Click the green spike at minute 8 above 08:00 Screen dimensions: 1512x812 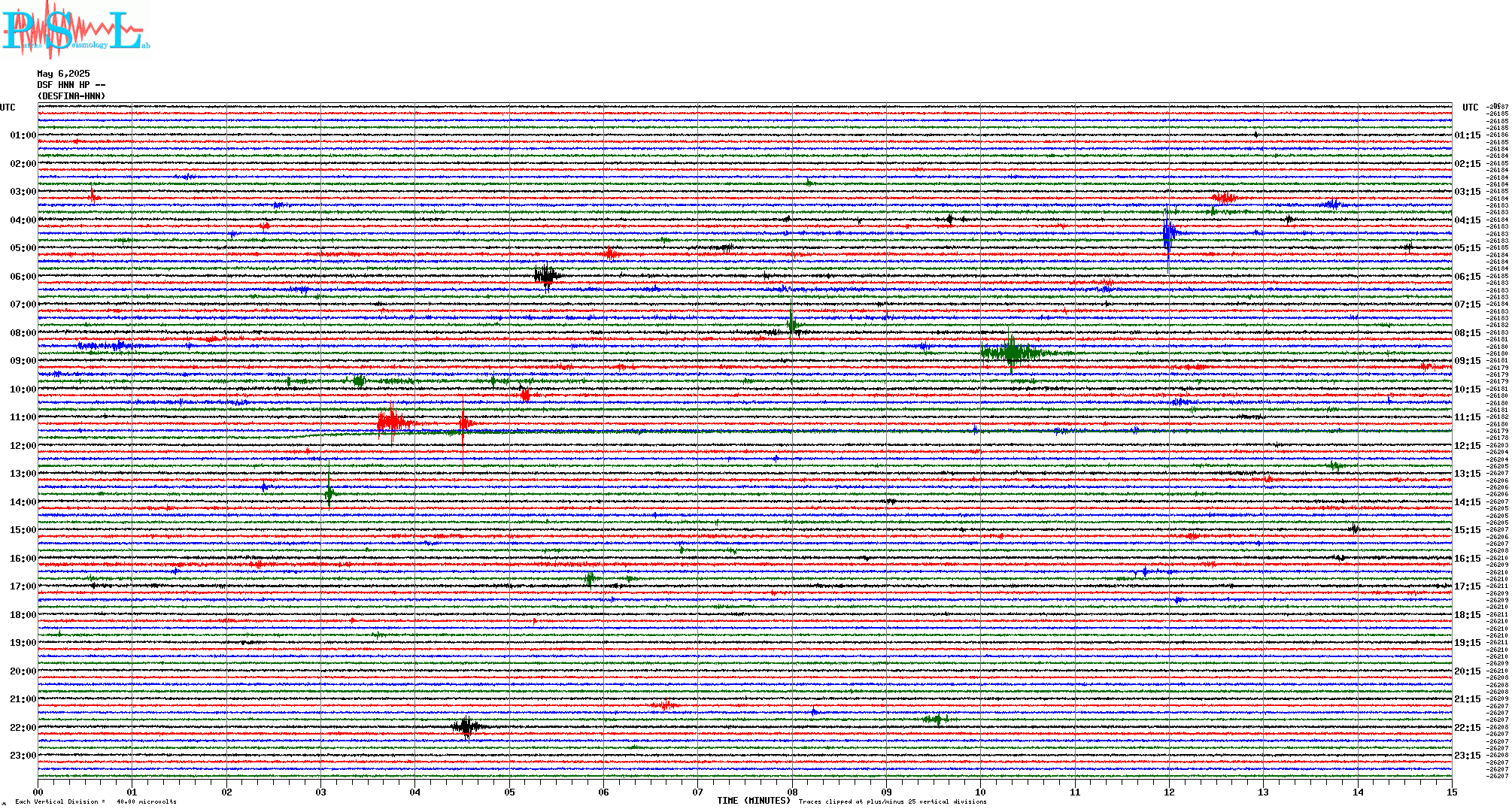(791, 325)
